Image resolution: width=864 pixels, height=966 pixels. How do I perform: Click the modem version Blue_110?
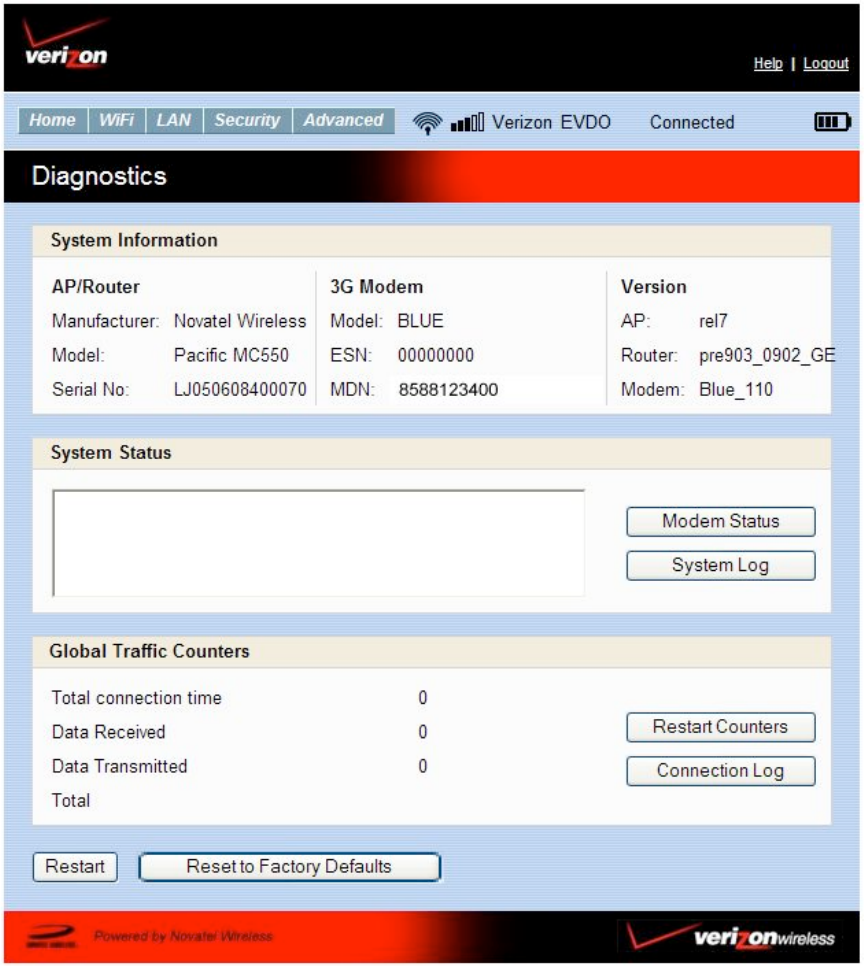pos(736,389)
